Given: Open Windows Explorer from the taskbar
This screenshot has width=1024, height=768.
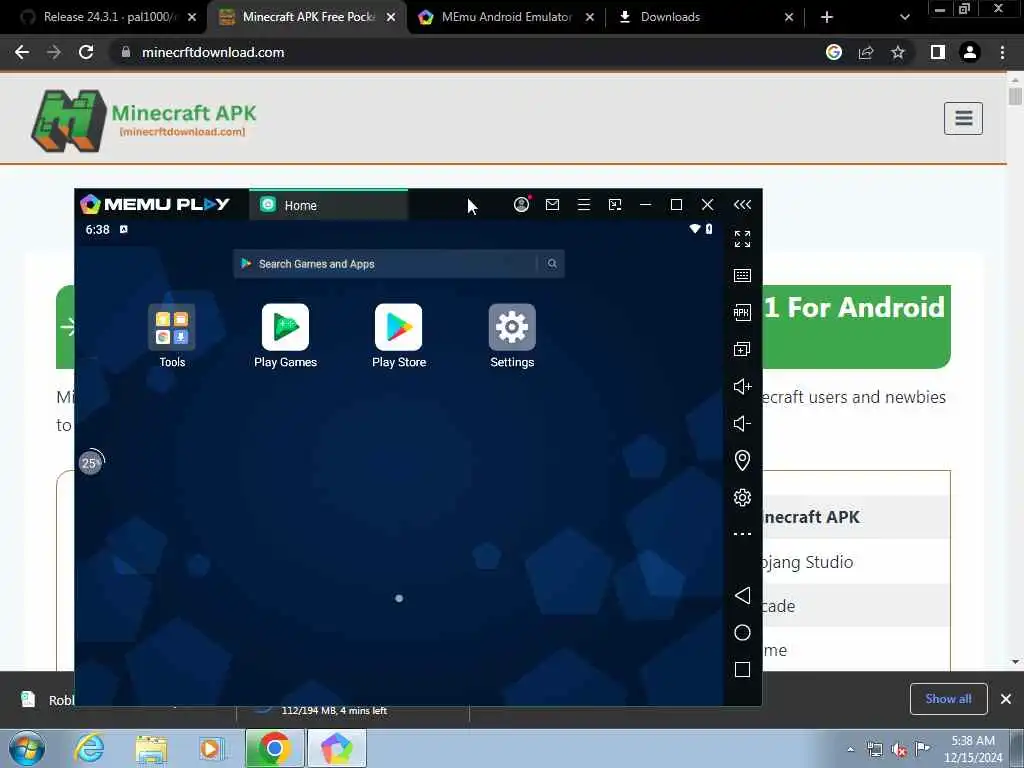Looking at the screenshot, I should [x=152, y=748].
